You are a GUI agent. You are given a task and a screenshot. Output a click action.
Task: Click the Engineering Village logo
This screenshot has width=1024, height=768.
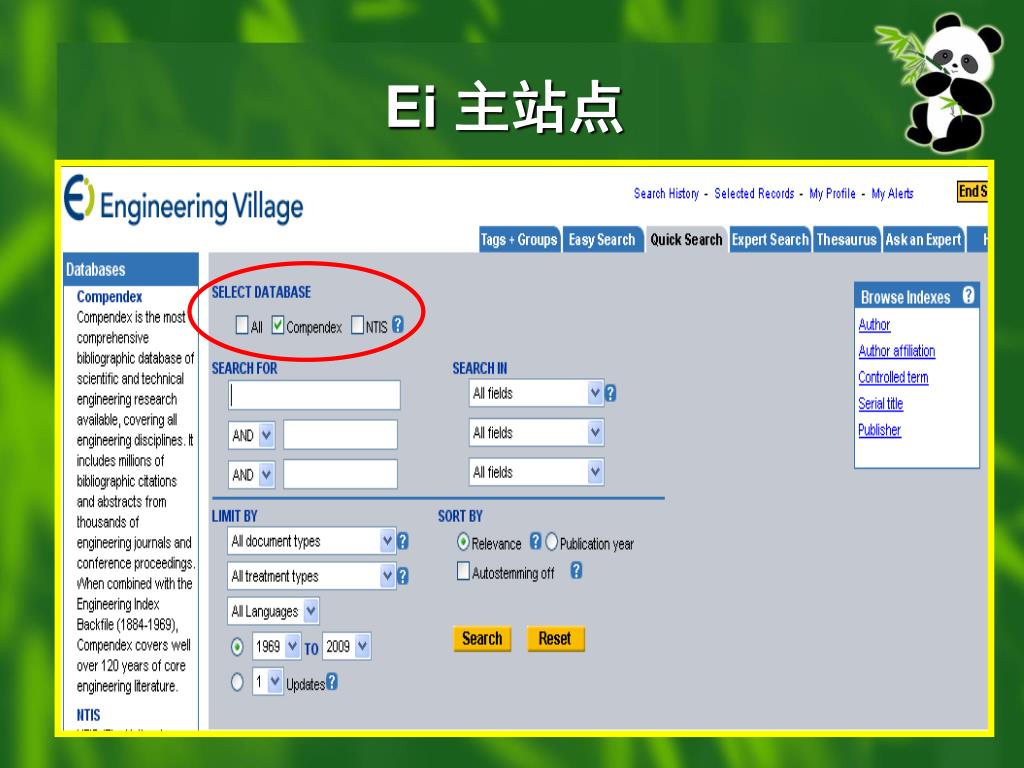(x=184, y=200)
